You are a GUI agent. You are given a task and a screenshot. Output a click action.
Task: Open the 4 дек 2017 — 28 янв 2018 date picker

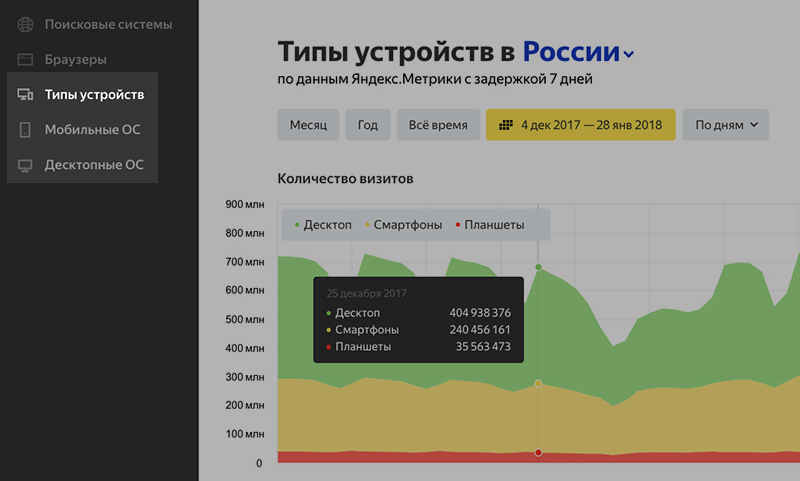580,125
